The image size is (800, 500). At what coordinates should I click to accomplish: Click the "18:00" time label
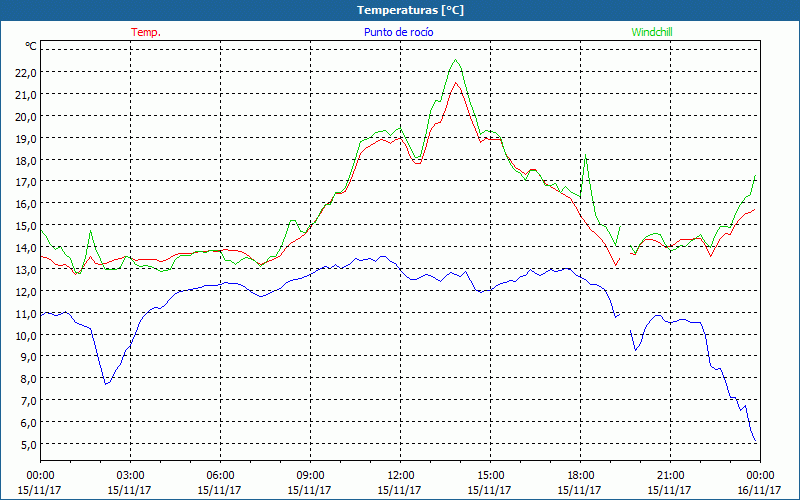(581, 476)
